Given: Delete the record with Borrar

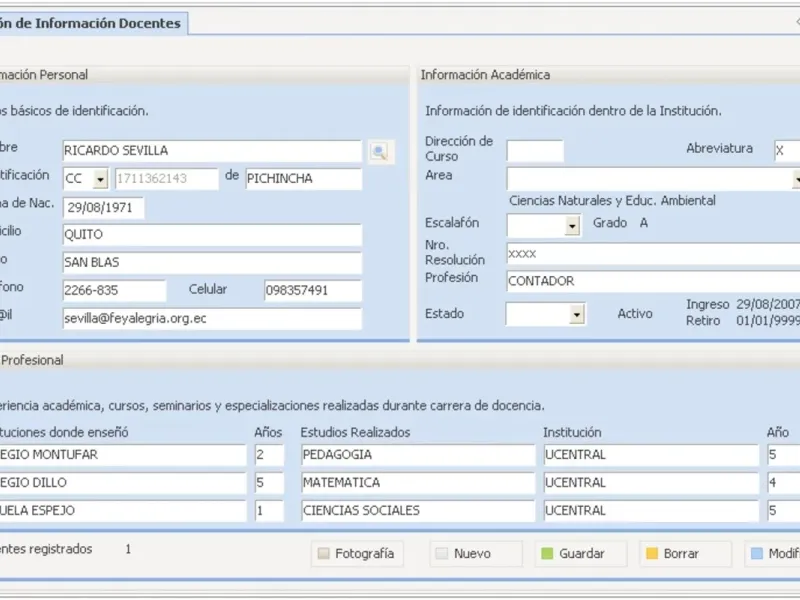Looking at the screenshot, I should coord(685,554).
